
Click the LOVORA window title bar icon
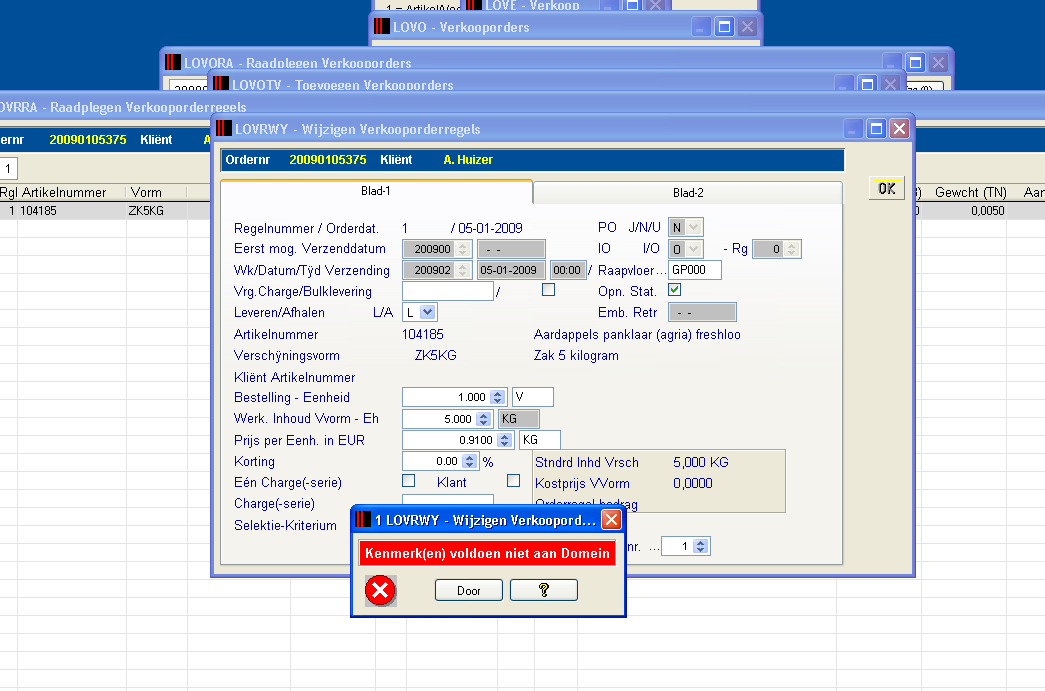click(173, 62)
